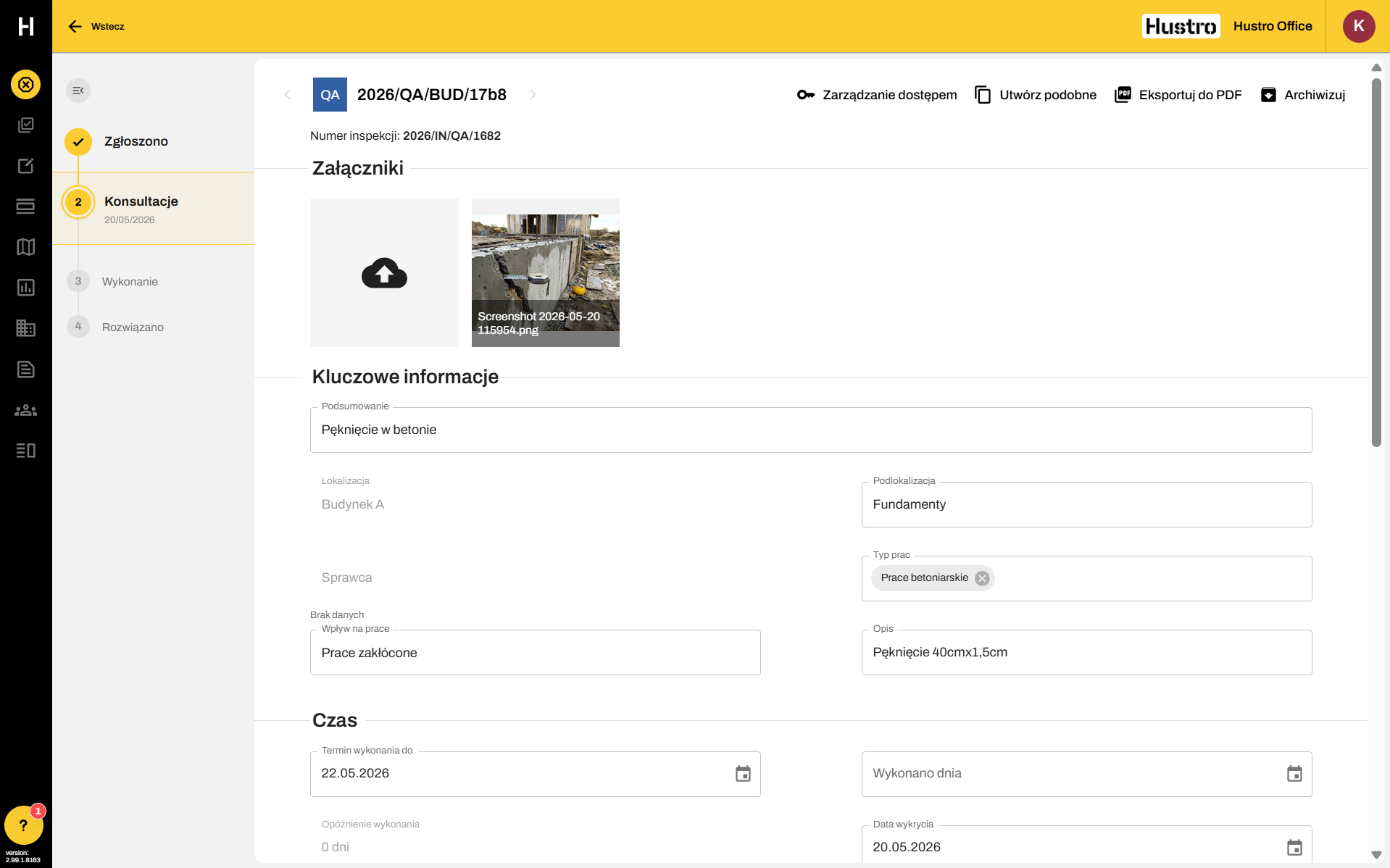
Task: Go to previous issue with left chevron
Action: click(288, 95)
